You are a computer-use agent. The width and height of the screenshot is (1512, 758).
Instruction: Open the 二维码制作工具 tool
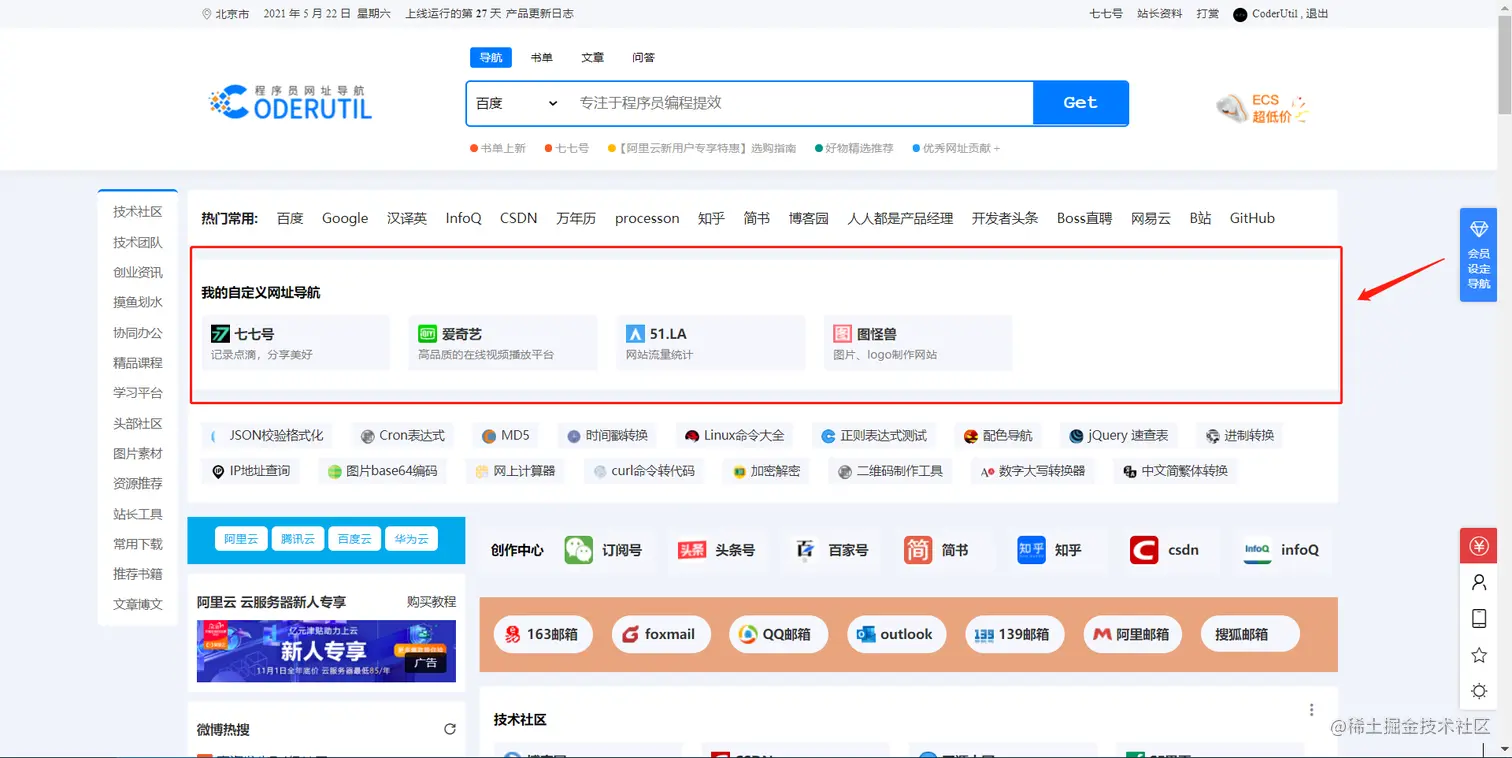tap(890, 471)
